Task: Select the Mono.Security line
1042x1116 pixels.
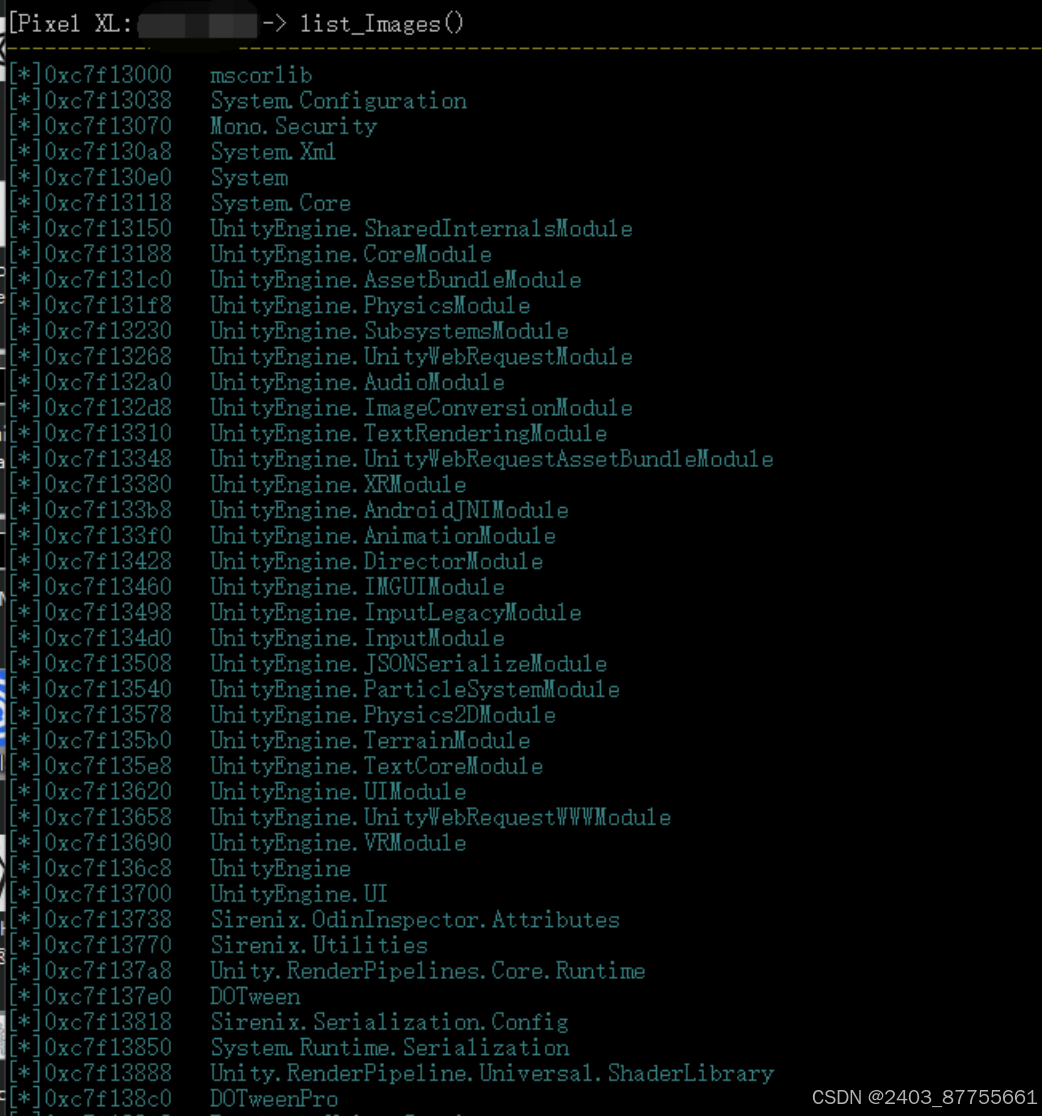Action: tap(294, 127)
